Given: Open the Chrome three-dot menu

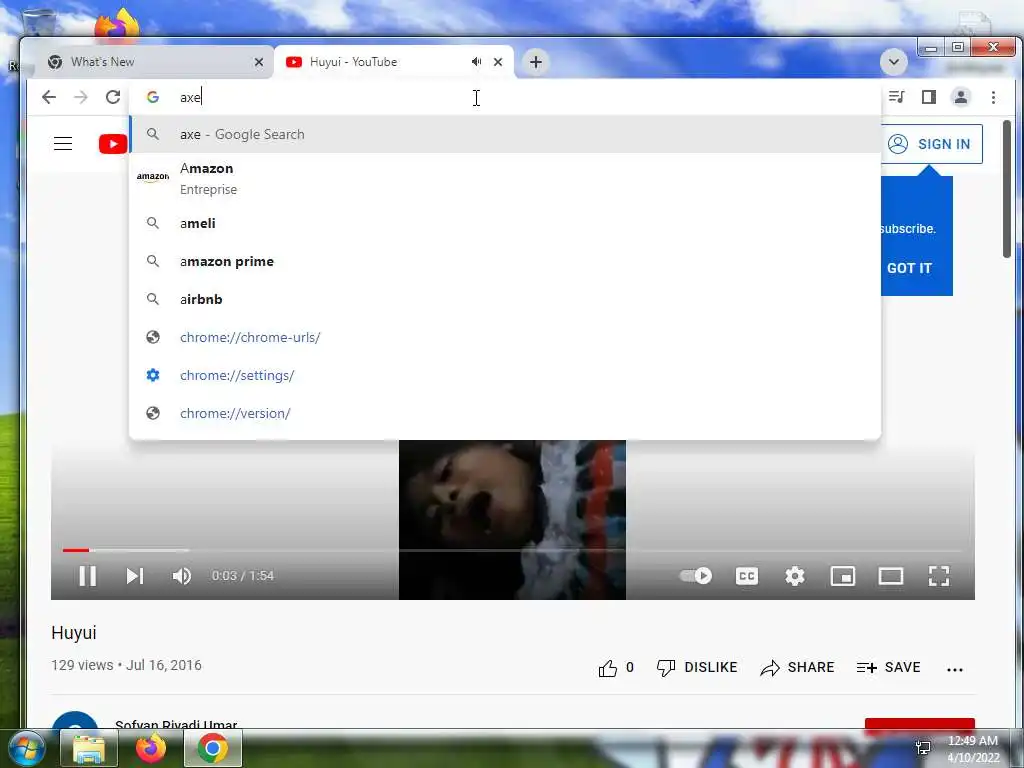Looking at the screenshot, I should [x=993, y=97].
